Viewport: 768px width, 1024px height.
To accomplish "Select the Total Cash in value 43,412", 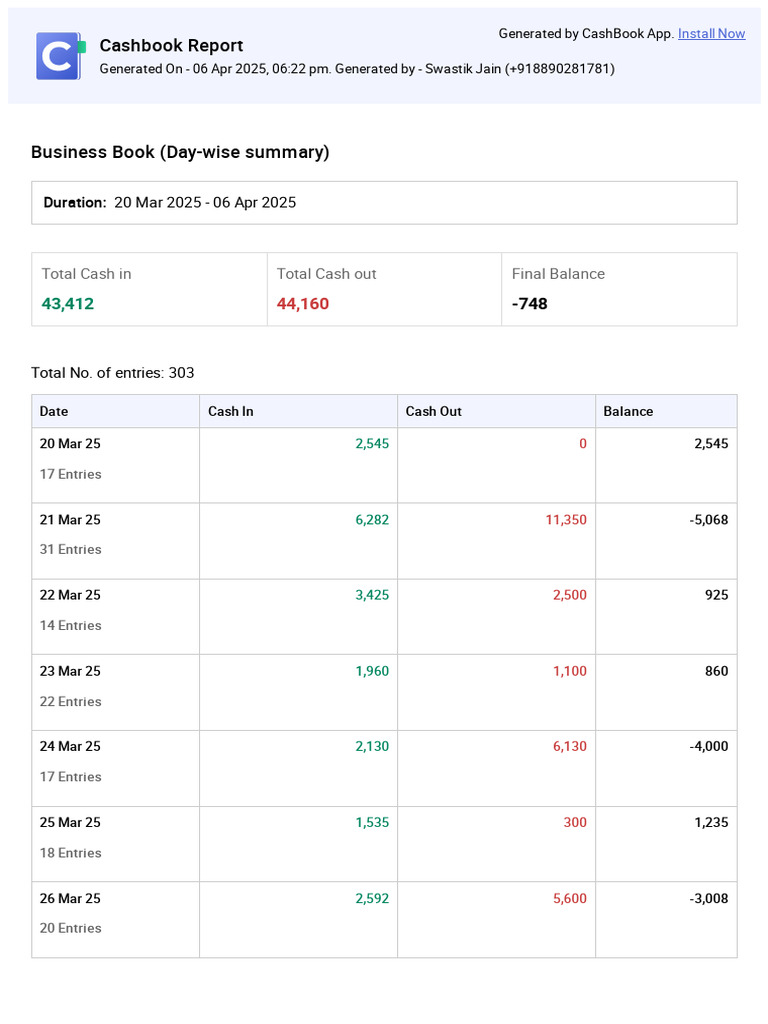I will coord(68,304).
